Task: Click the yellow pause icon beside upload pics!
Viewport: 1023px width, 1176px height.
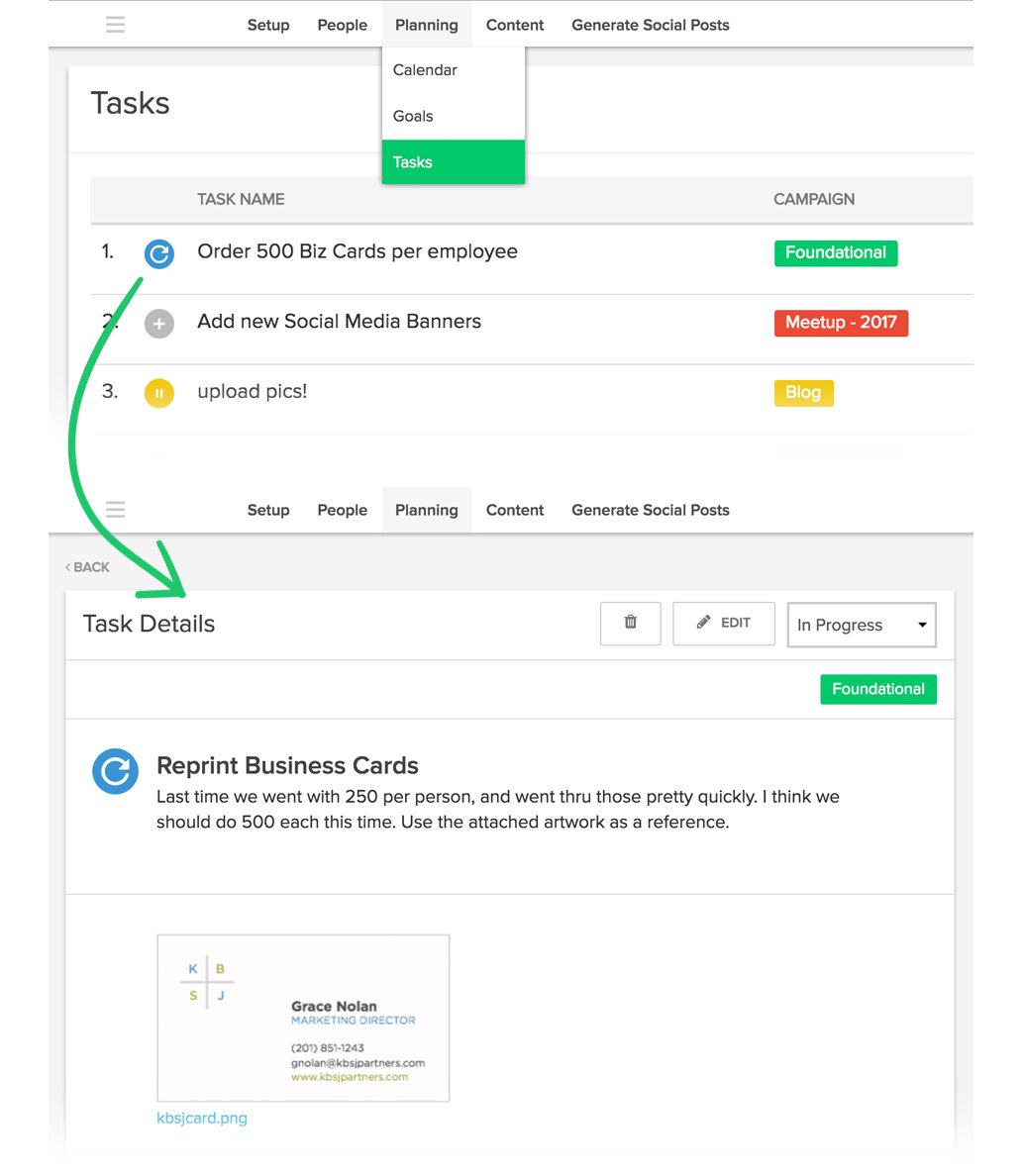Action: coord(159,393)
